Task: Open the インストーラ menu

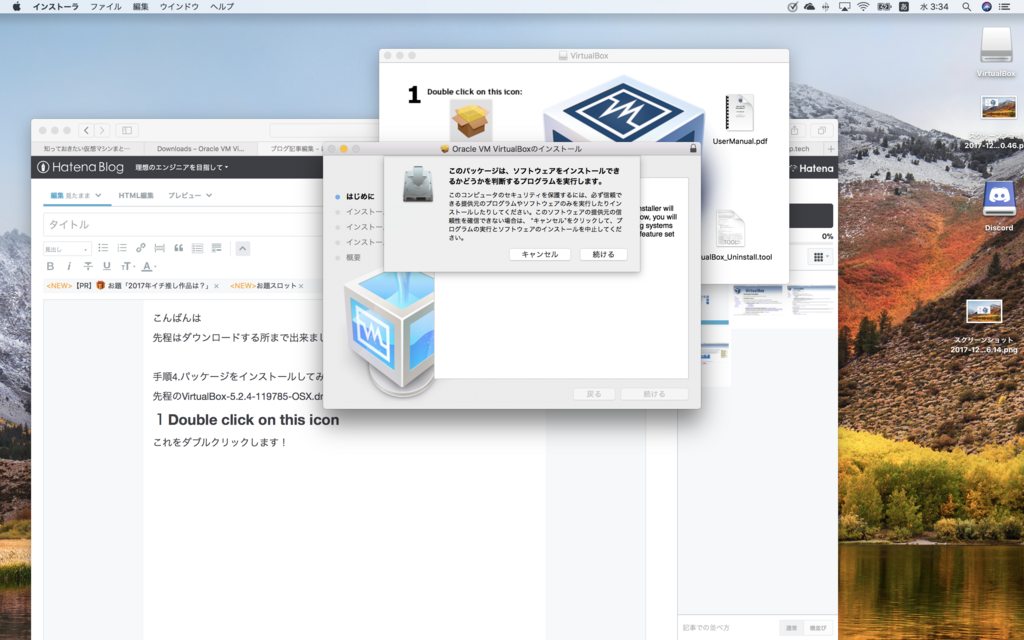Action: tap(56, 7)
